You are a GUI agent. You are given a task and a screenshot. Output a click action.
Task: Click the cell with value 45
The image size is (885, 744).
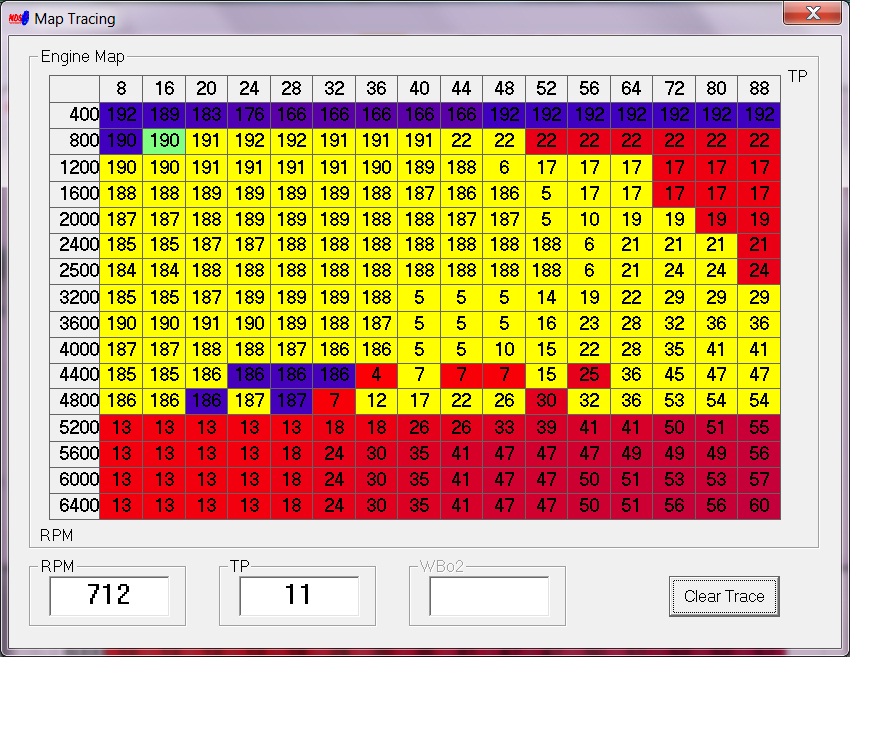pyautogui.click(x=674, y=375)
